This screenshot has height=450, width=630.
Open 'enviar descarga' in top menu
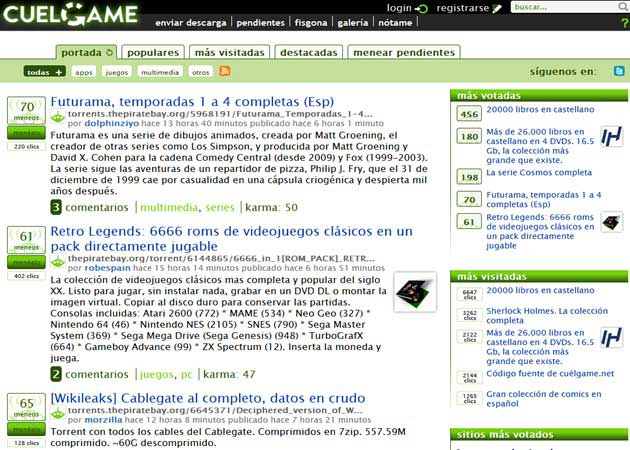click(x=191, y=21)
